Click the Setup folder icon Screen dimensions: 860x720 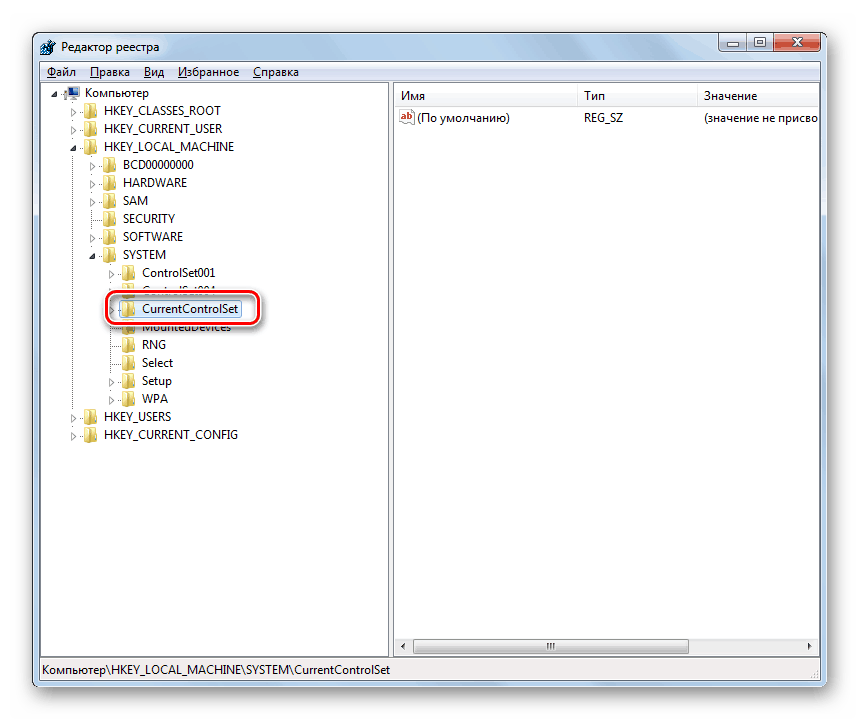pos(128,380)
